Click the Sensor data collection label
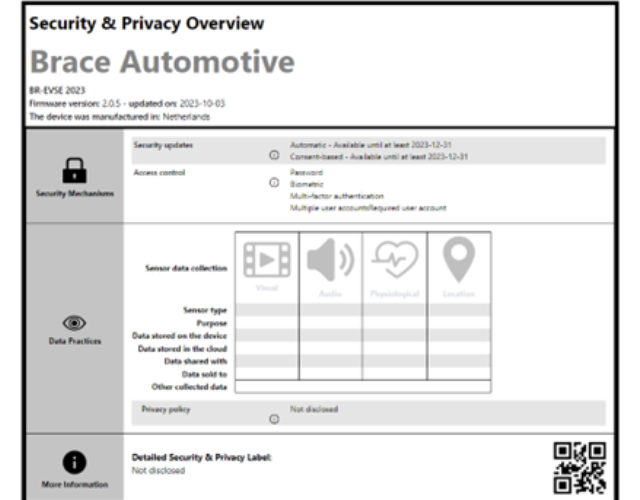This screenshot has width=640, height=500. click(186, 268)
